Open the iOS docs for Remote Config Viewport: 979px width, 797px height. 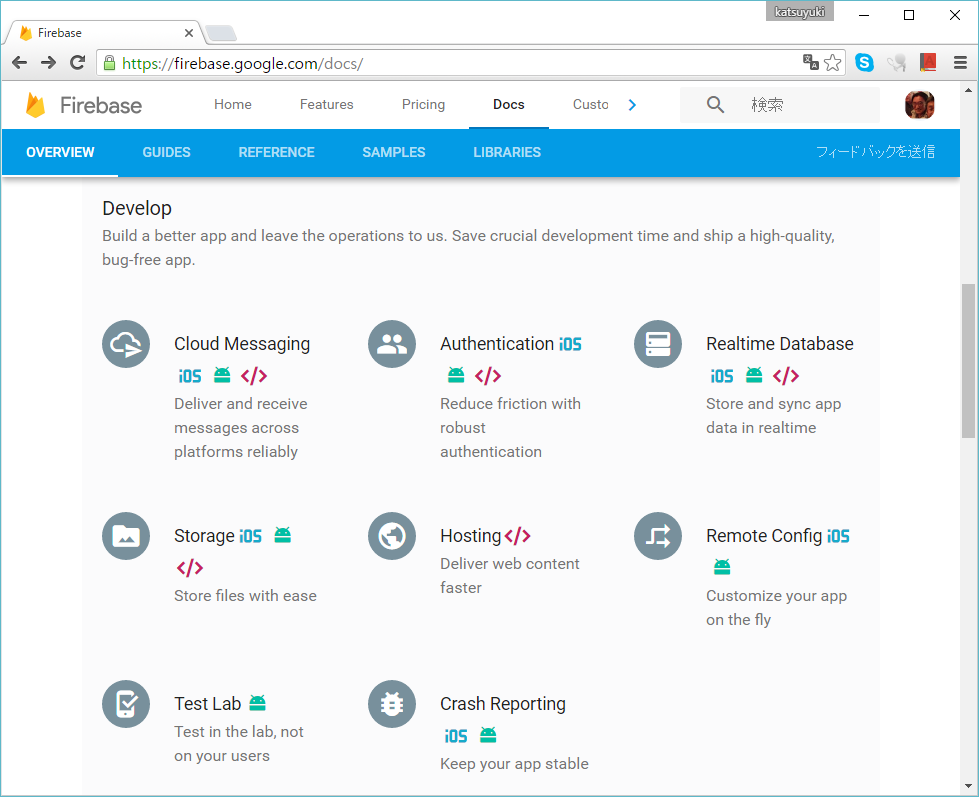[839, 536]
